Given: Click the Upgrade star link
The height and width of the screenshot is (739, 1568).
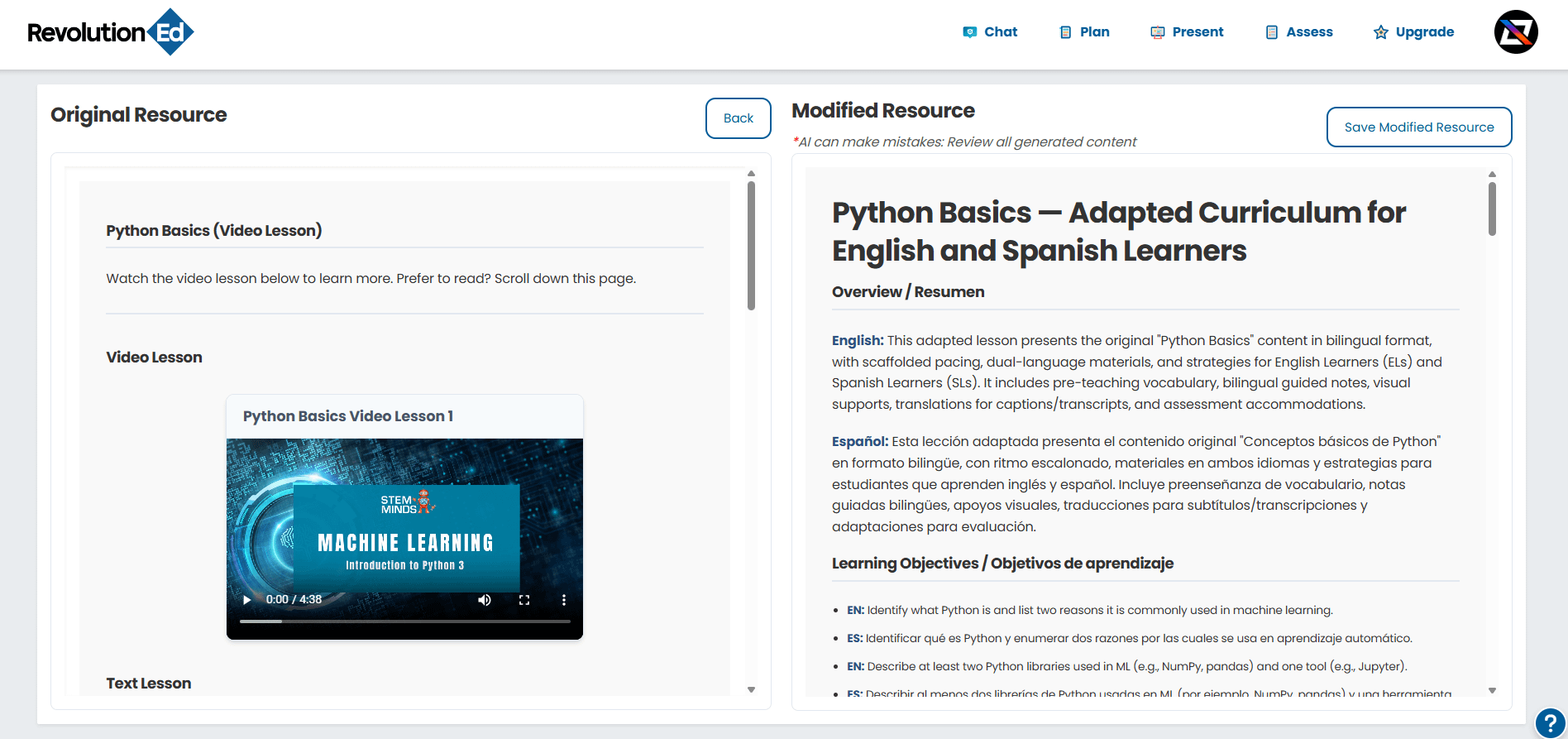Looking at the screenshot, I should pos(1413,32).
